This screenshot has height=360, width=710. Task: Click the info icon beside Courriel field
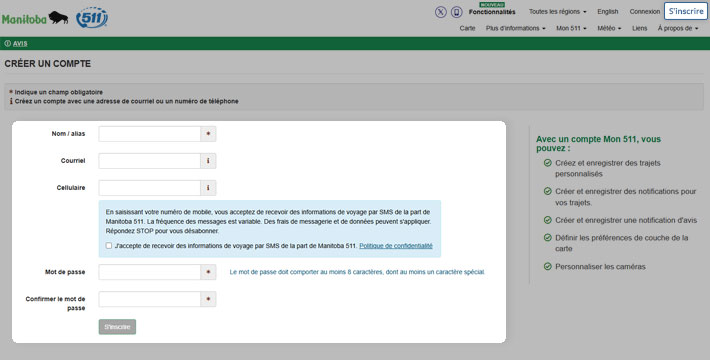(x=208, y=161)
